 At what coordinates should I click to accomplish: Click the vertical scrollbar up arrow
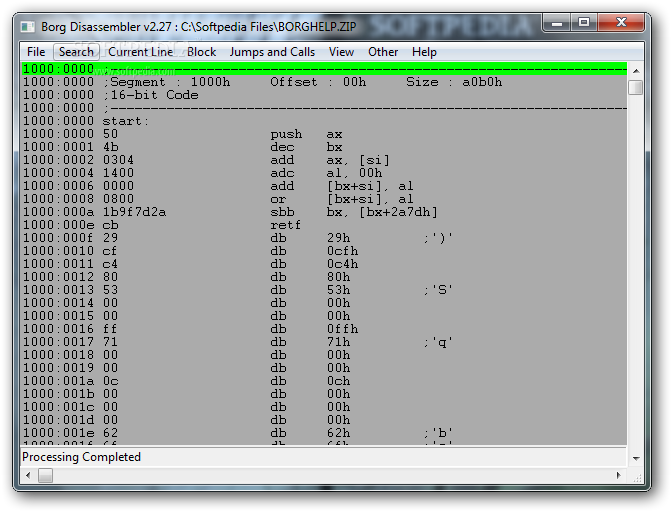click(636, 71)
